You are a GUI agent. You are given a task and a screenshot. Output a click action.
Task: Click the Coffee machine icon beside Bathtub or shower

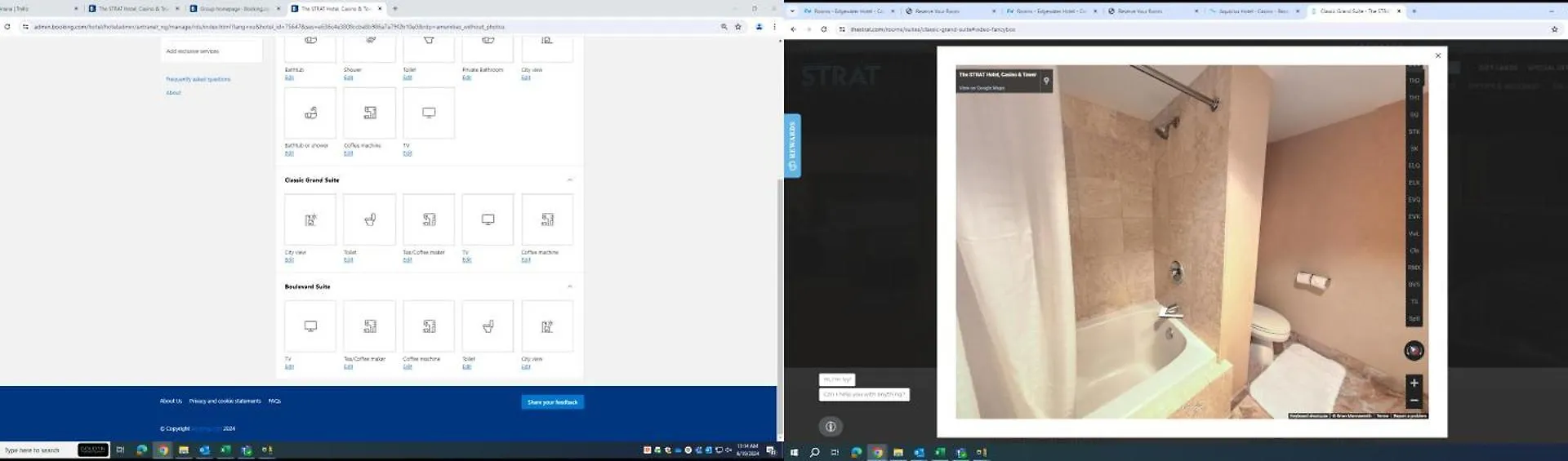click(370, 113)
